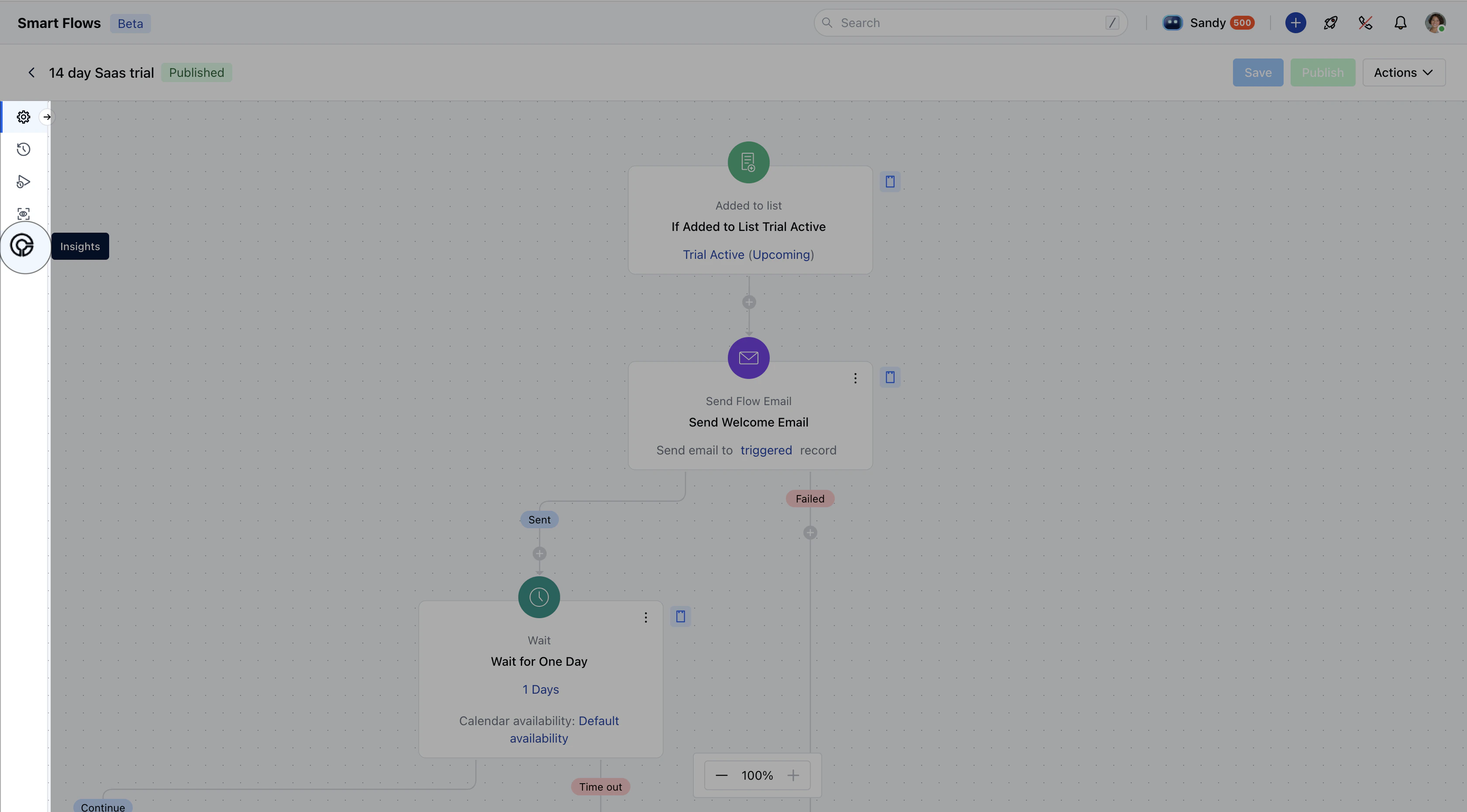1467x812 pixels.
Task: Open flow settings gear icon
Action: pyautogui.click(x=23, y=117)
